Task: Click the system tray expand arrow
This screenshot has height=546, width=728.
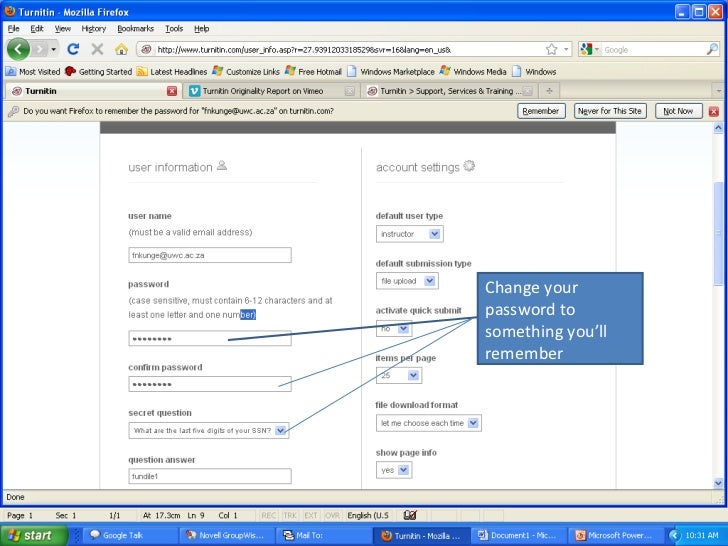Action: pos(675,535)
